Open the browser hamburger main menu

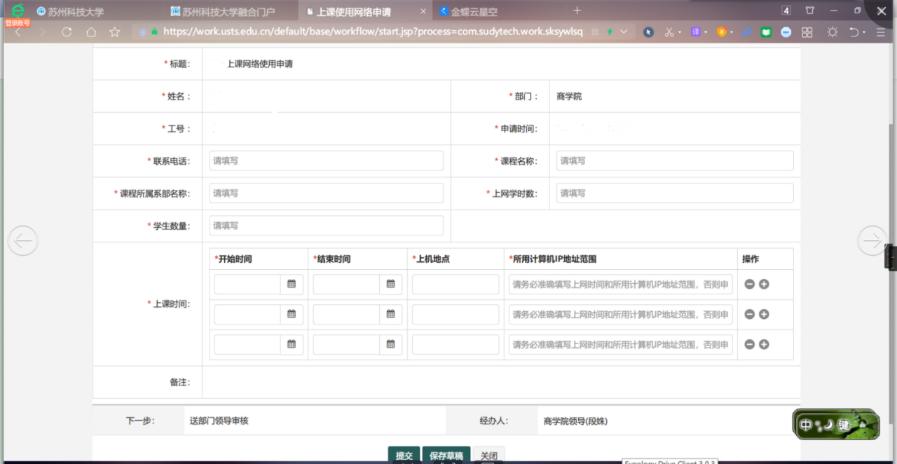coord(881,32)
